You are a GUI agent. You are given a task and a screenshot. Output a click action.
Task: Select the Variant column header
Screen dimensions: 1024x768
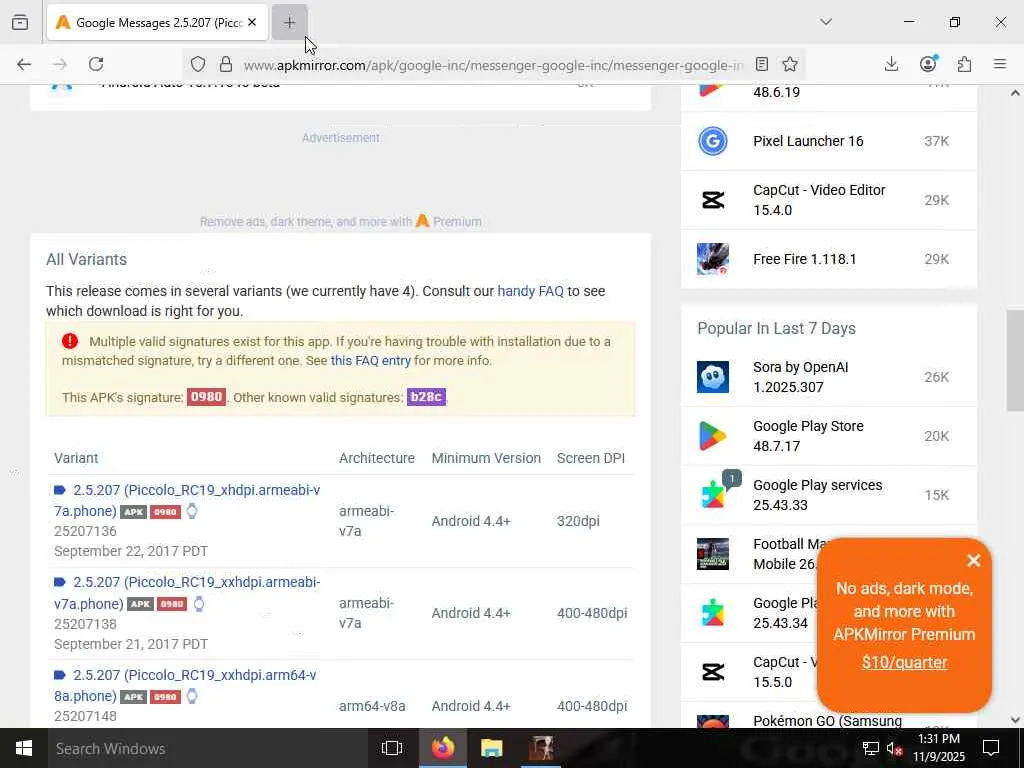pyautogui.click(x=76, y=458)
